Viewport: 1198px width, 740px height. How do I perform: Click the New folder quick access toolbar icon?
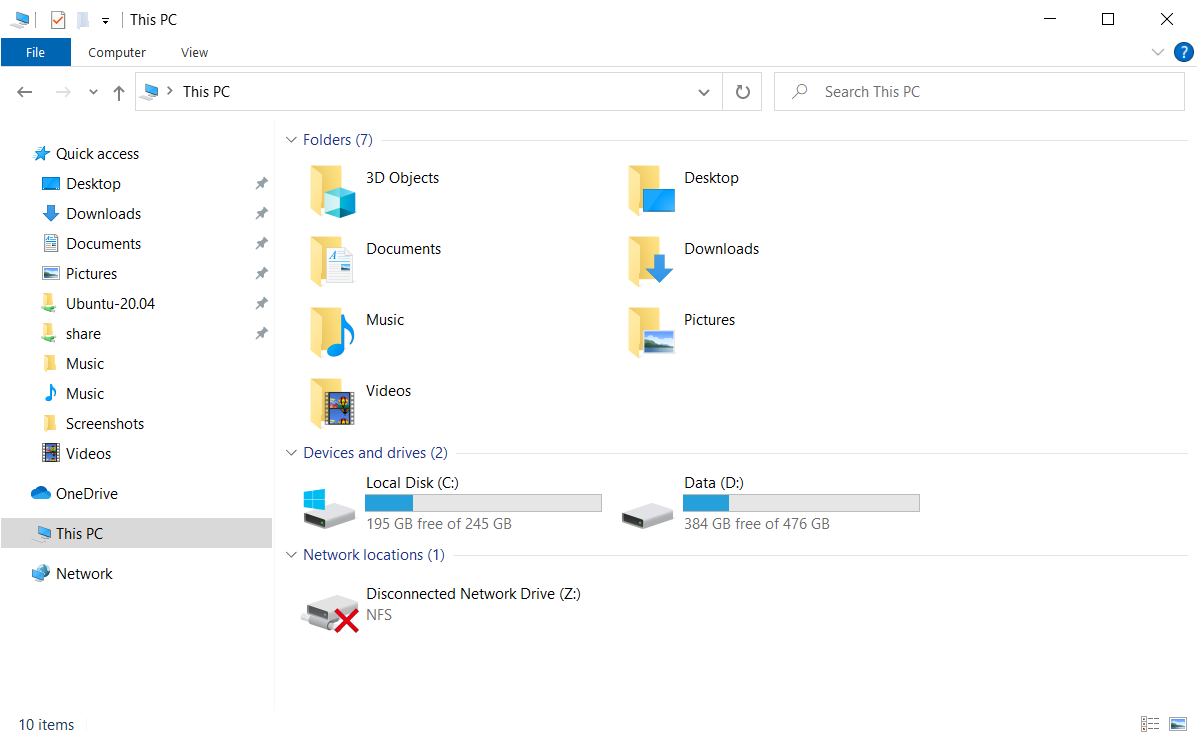pos(83,20)
